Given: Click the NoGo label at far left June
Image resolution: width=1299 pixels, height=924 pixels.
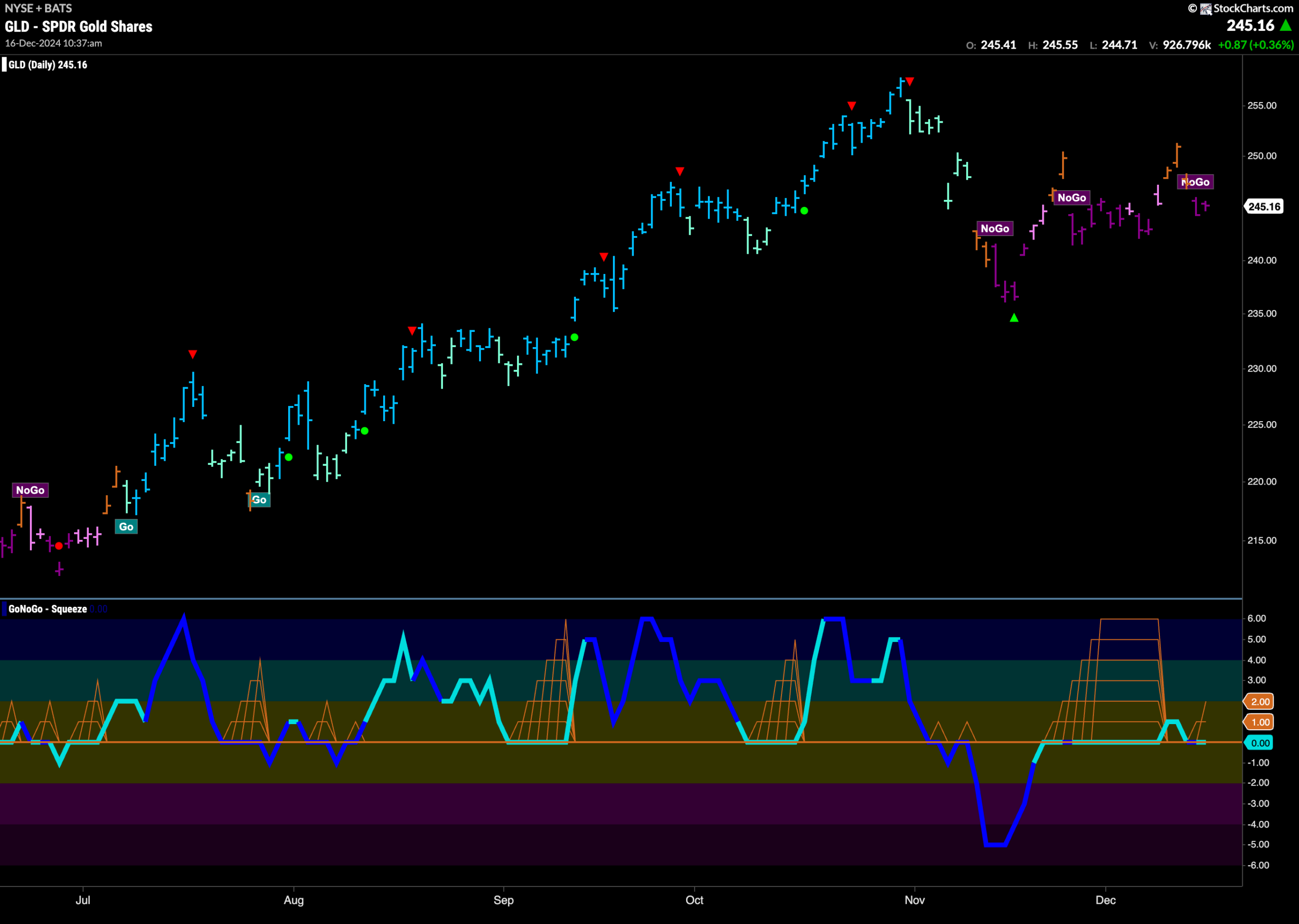Looking at the screenshot, I should pyautogui.click(x=30, y=490).
